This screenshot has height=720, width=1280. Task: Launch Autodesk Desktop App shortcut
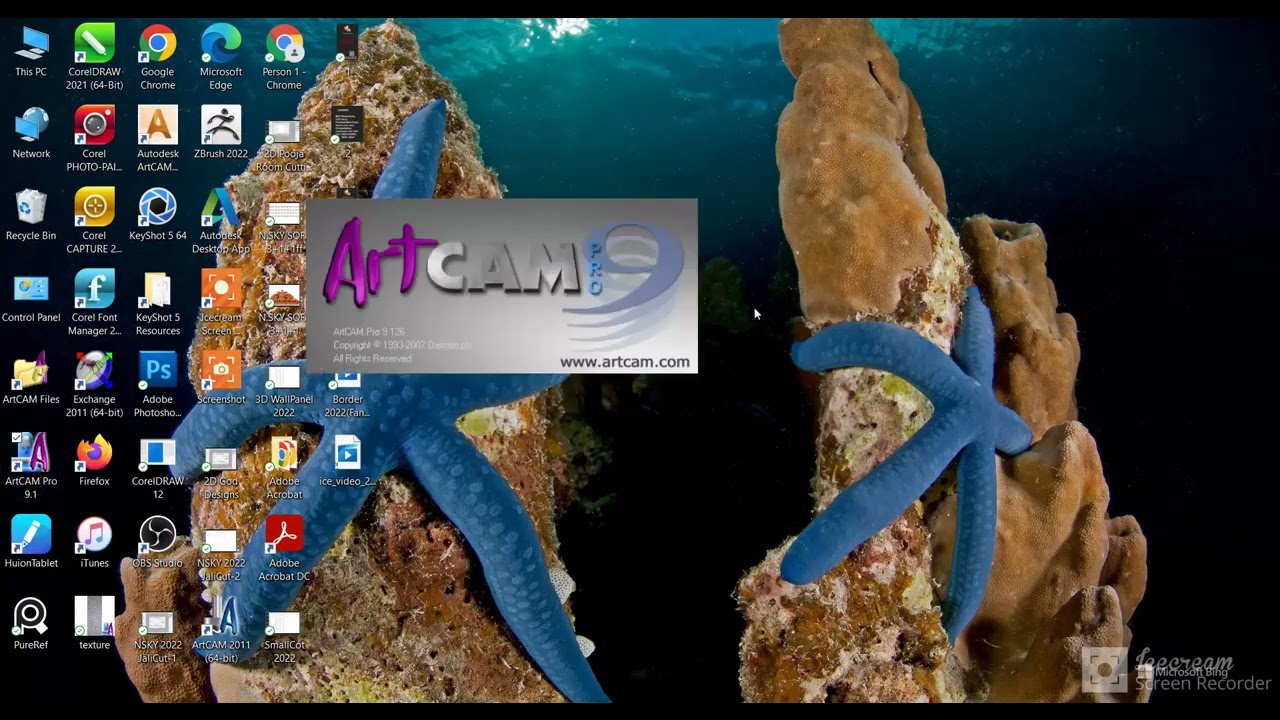[221, 221]
